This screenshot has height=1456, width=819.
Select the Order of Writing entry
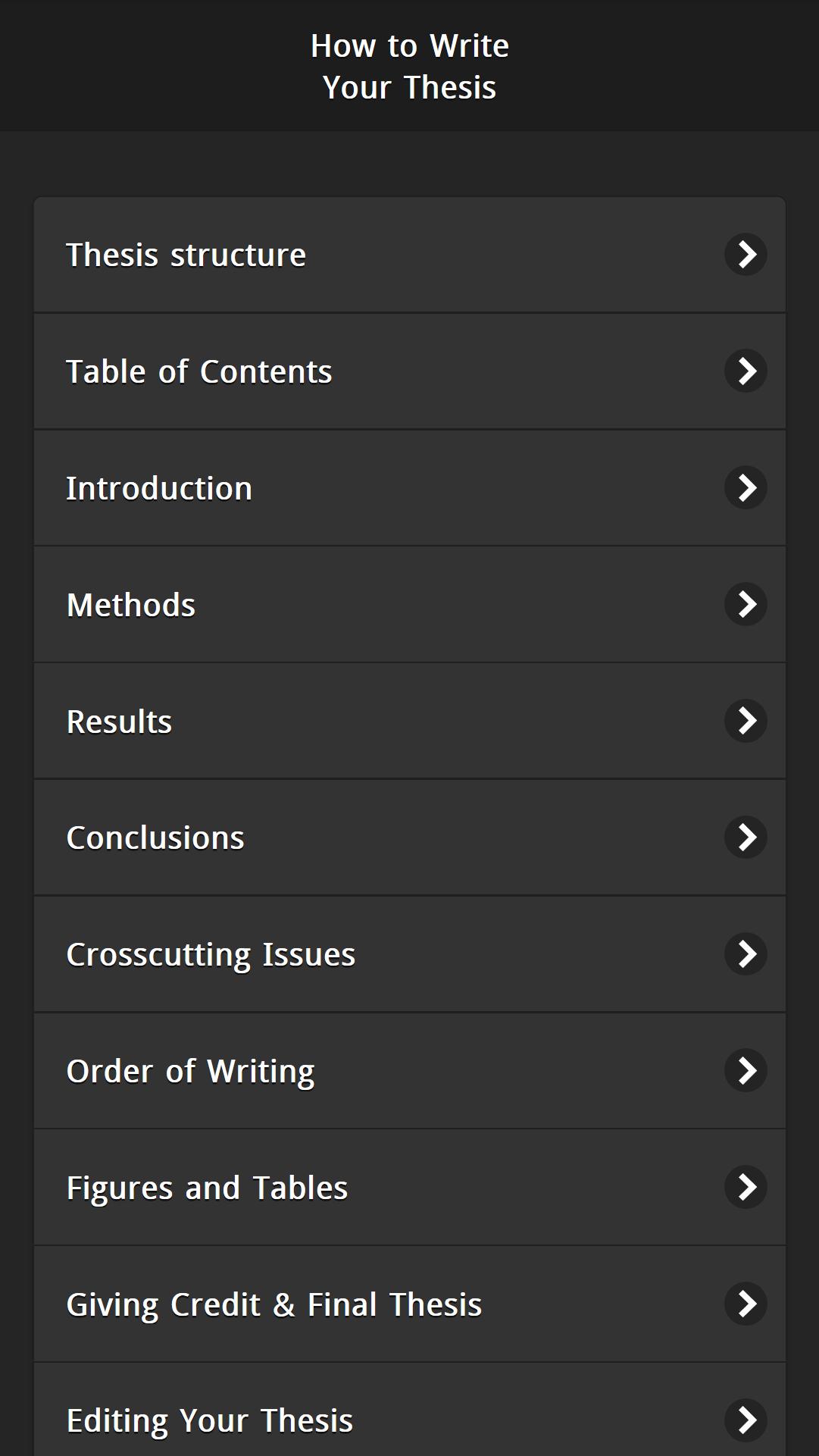click(x=410, y=1071)
